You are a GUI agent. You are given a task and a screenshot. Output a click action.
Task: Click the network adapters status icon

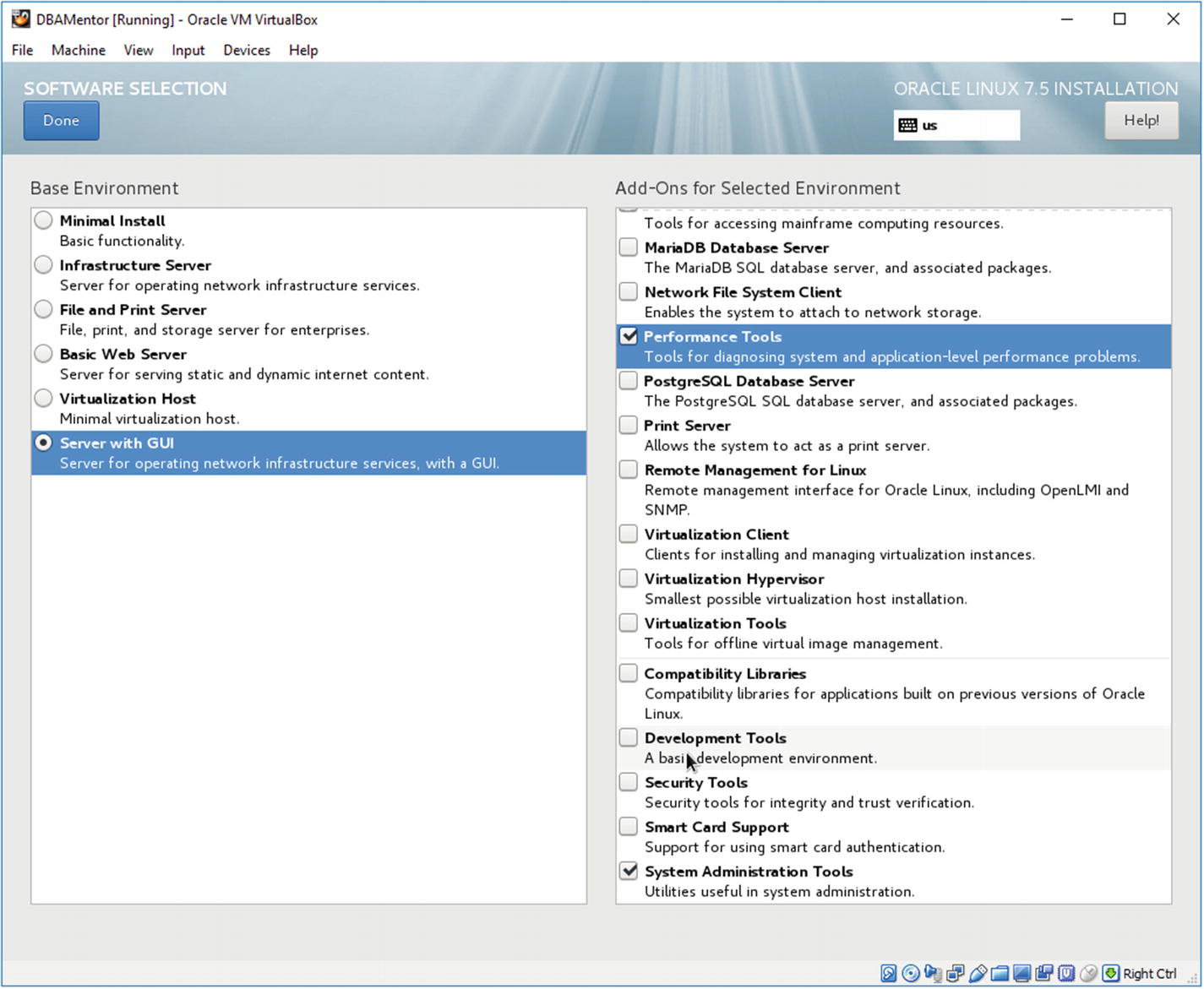point(956,973)
